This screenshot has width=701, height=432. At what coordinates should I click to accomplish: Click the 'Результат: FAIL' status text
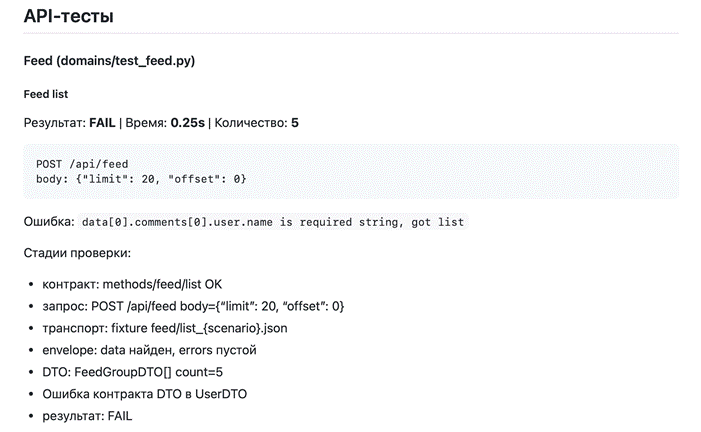[69, 123]
